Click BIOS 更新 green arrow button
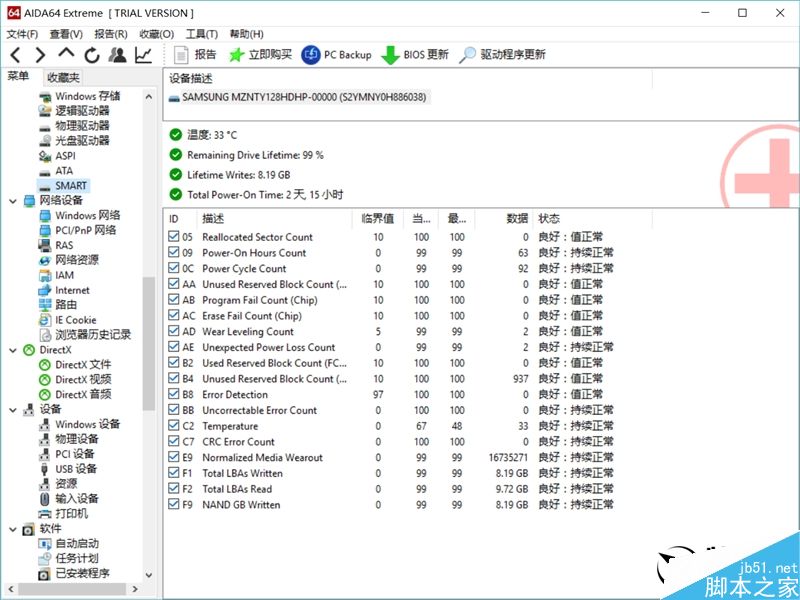The height and width of the screenshot is (600, 800). 415,55
